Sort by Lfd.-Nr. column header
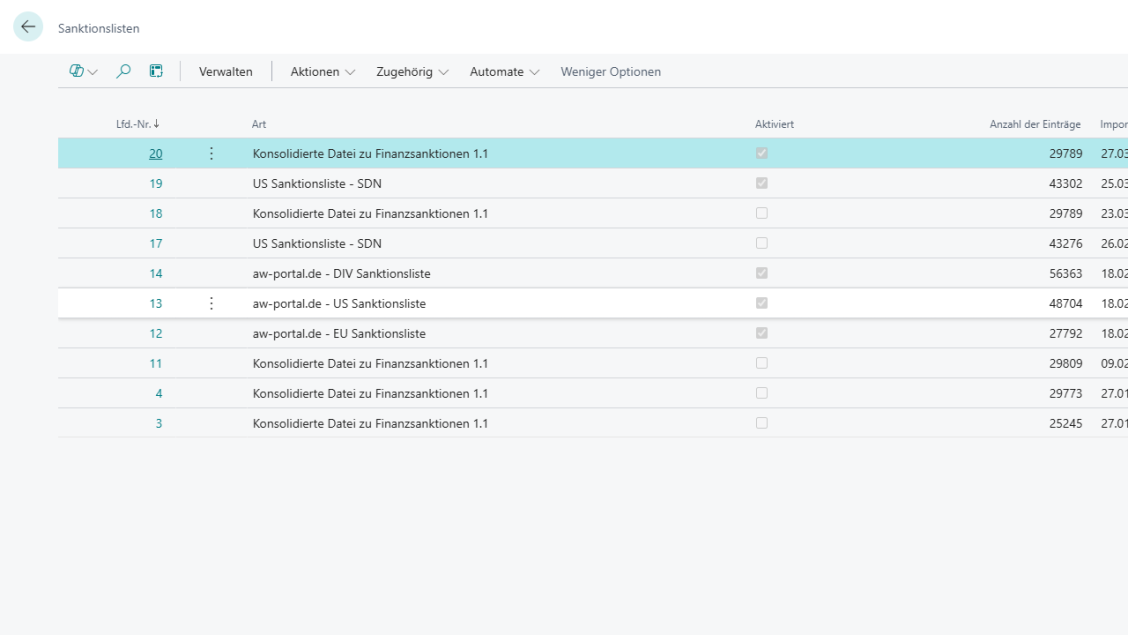1128x635 pixels. click(137, 124)
